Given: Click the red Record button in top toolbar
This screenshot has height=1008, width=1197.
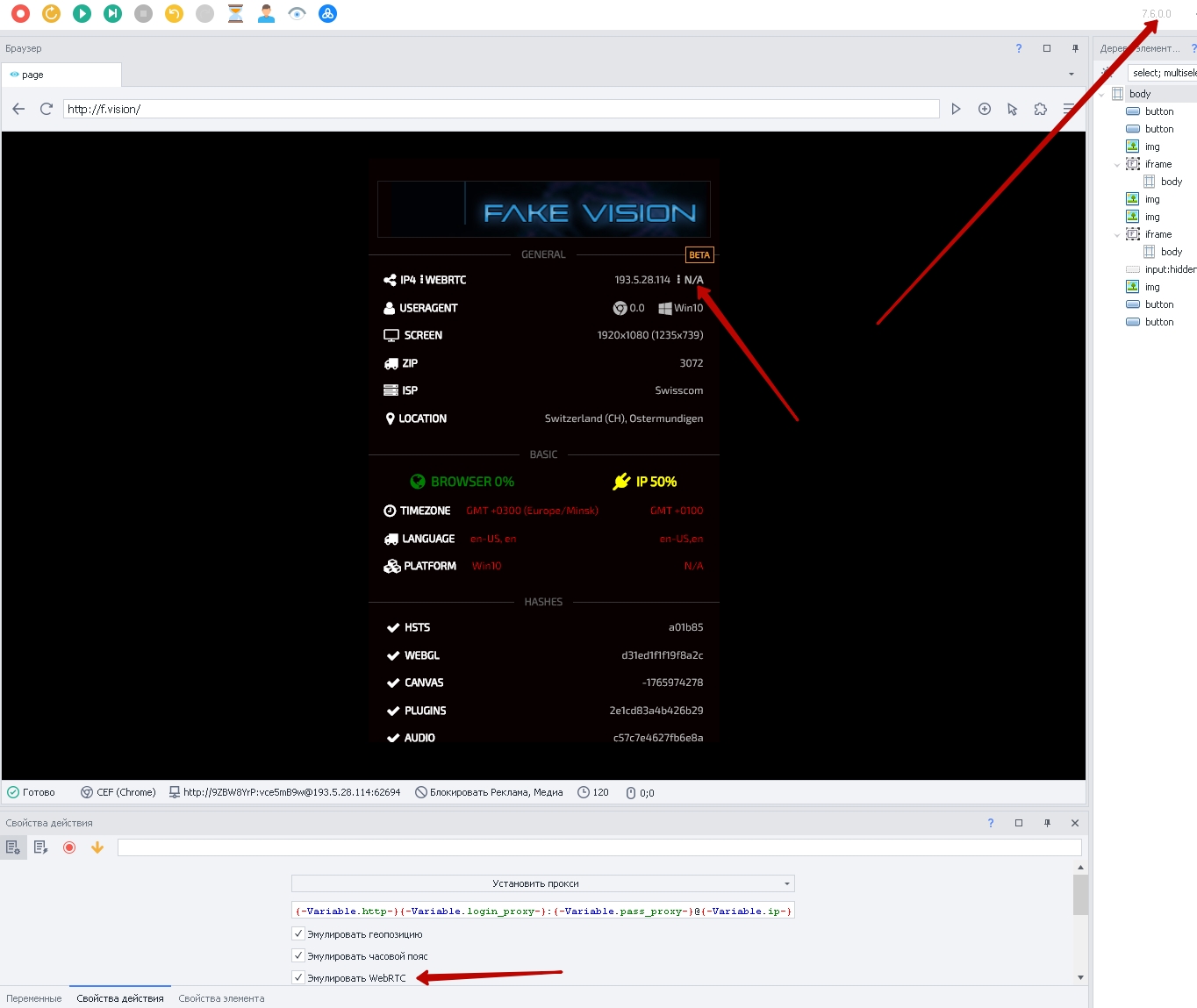Looking at the screenshot, I should 20,13.
